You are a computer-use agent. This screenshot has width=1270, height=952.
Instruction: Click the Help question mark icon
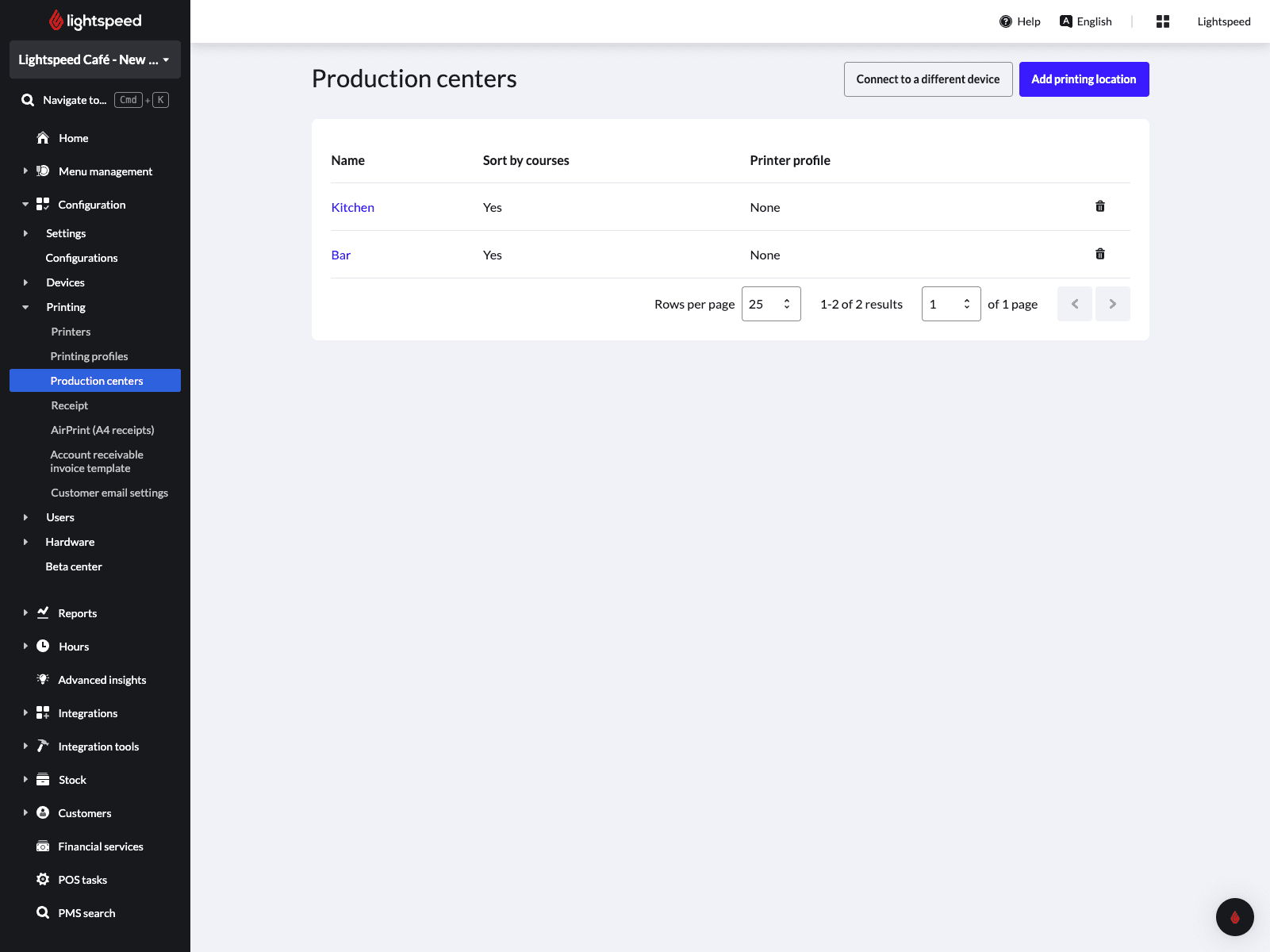point(1006,21)
